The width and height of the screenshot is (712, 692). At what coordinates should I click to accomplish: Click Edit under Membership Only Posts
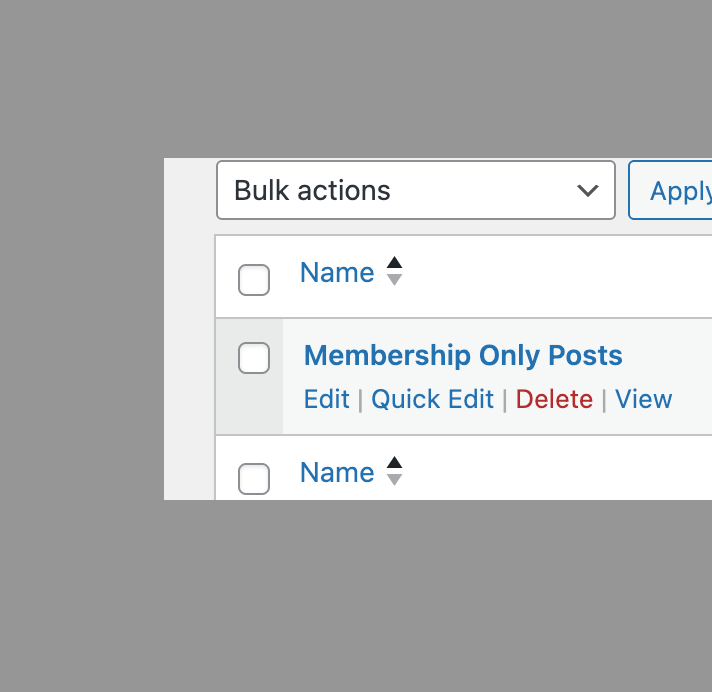coord(326,399)
